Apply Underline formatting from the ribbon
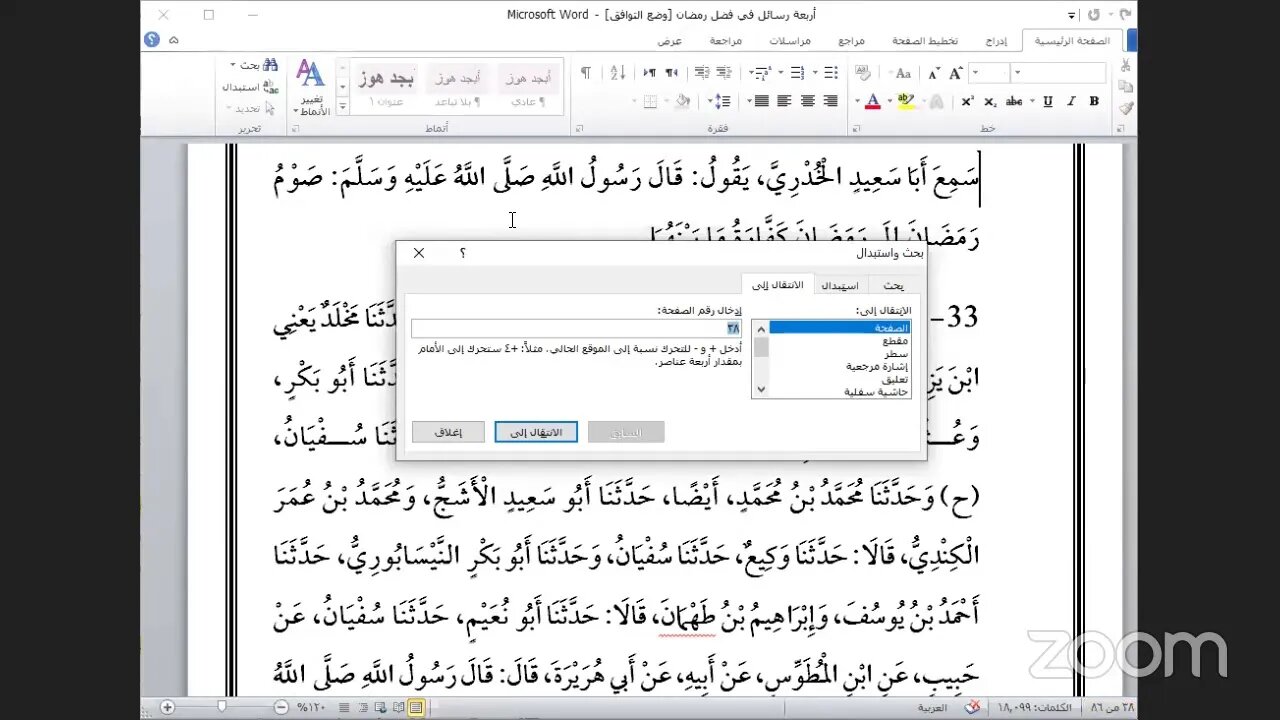The height and width of the screenshot is (720, 1280). [1048, 101]
